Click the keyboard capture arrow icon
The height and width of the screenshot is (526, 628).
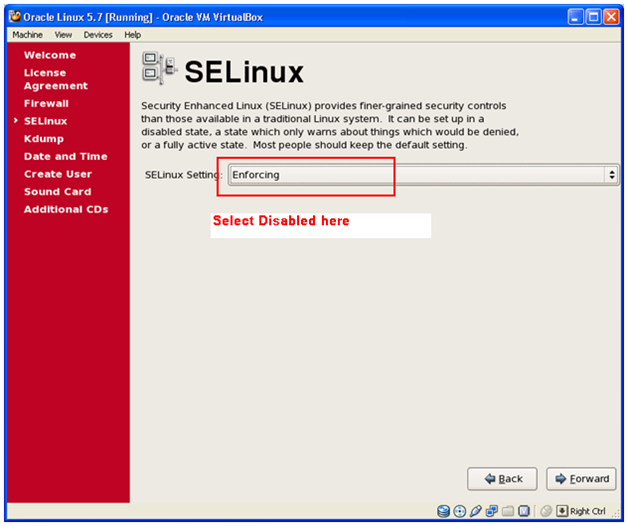click(x=562, y=511)
